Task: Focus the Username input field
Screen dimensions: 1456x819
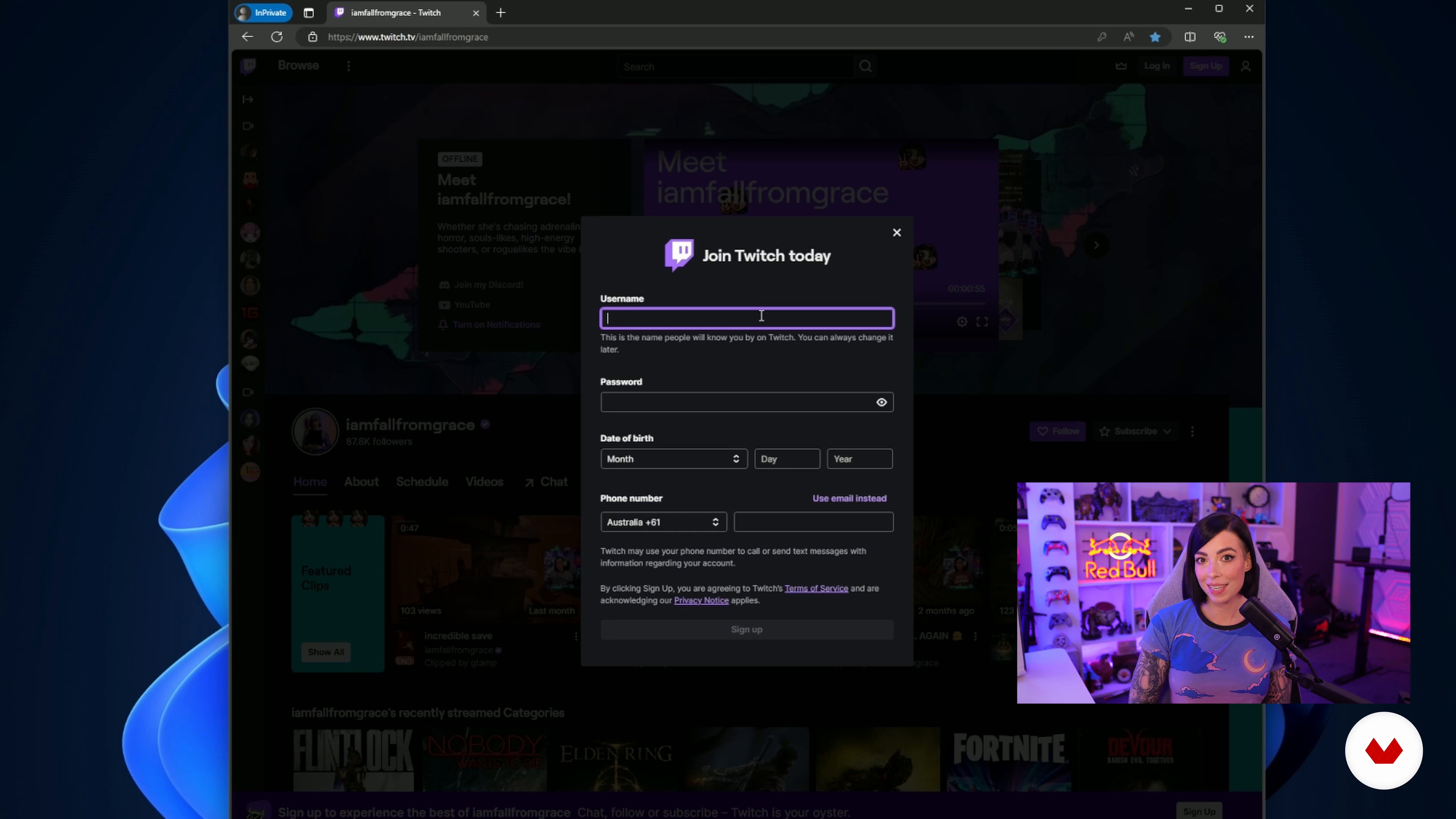Action: point(747,318)
